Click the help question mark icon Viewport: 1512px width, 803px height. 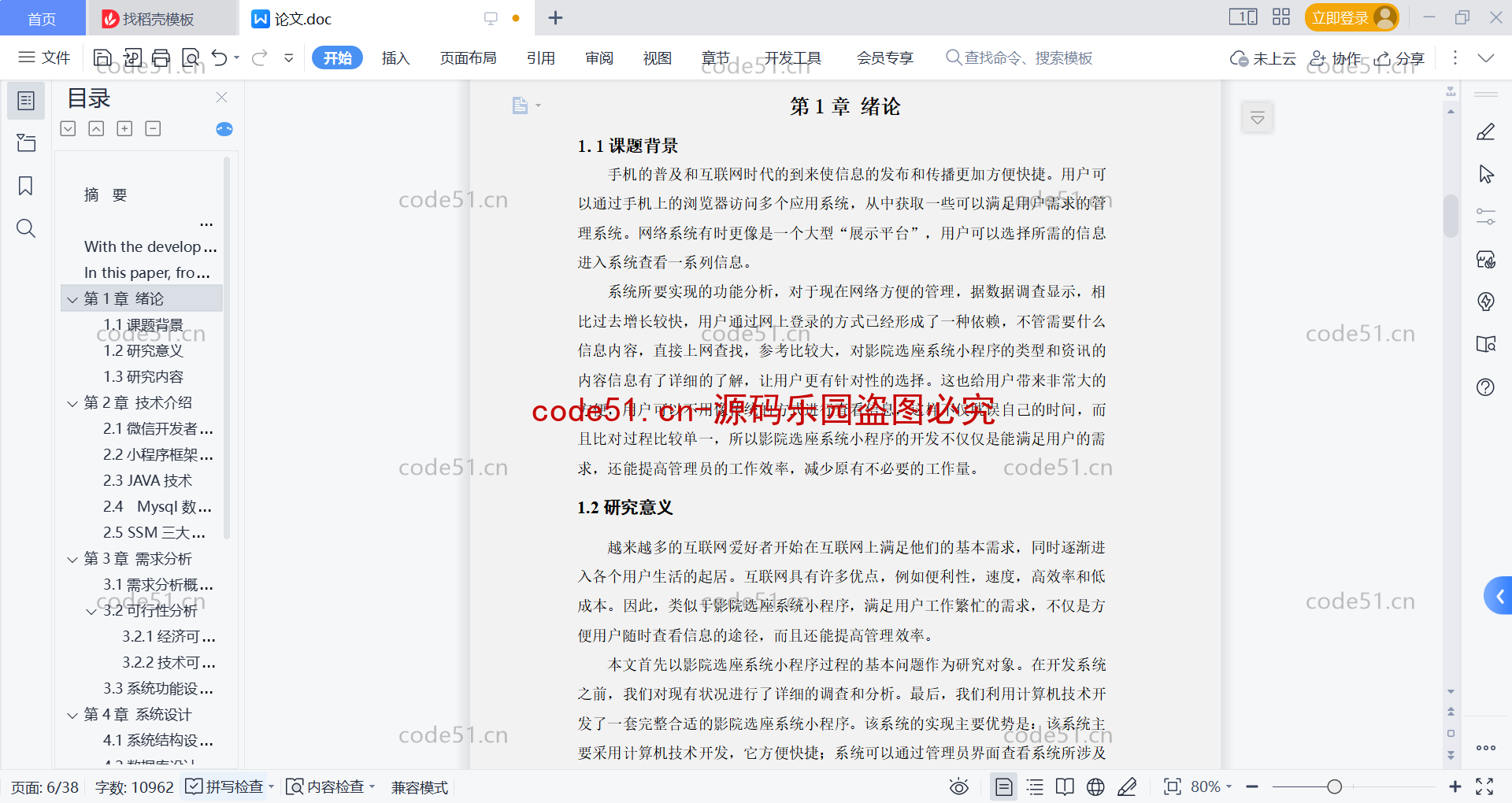coord(1486,387)
